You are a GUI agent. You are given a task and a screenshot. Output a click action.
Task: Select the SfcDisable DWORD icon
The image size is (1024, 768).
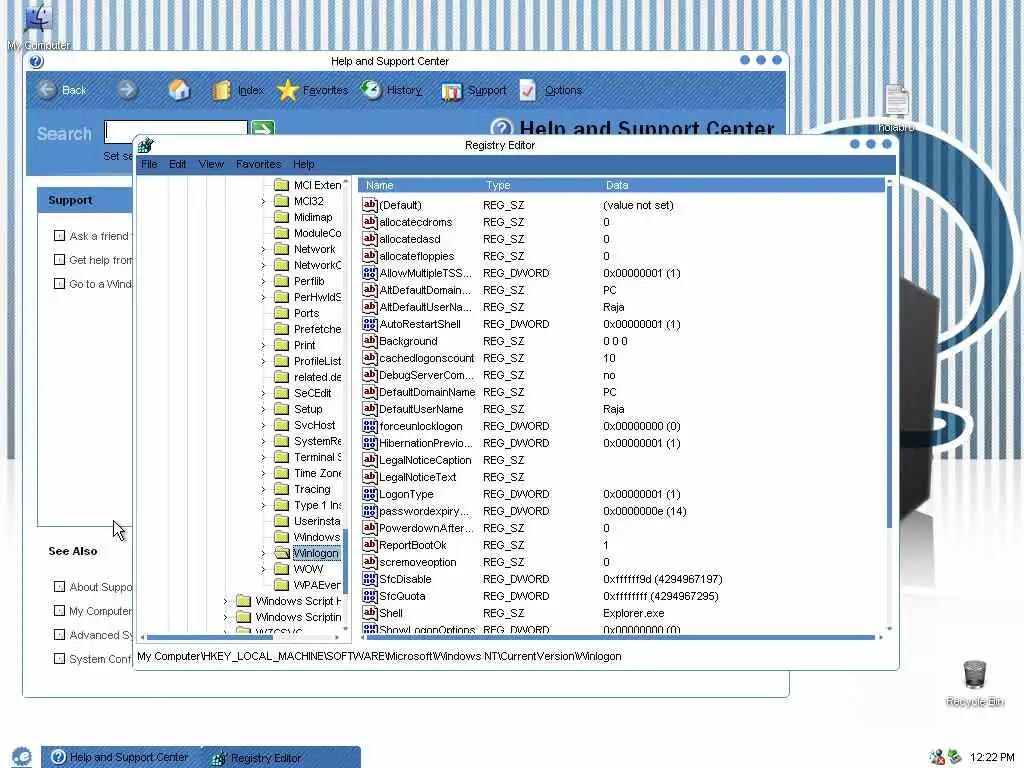(370, 579)
